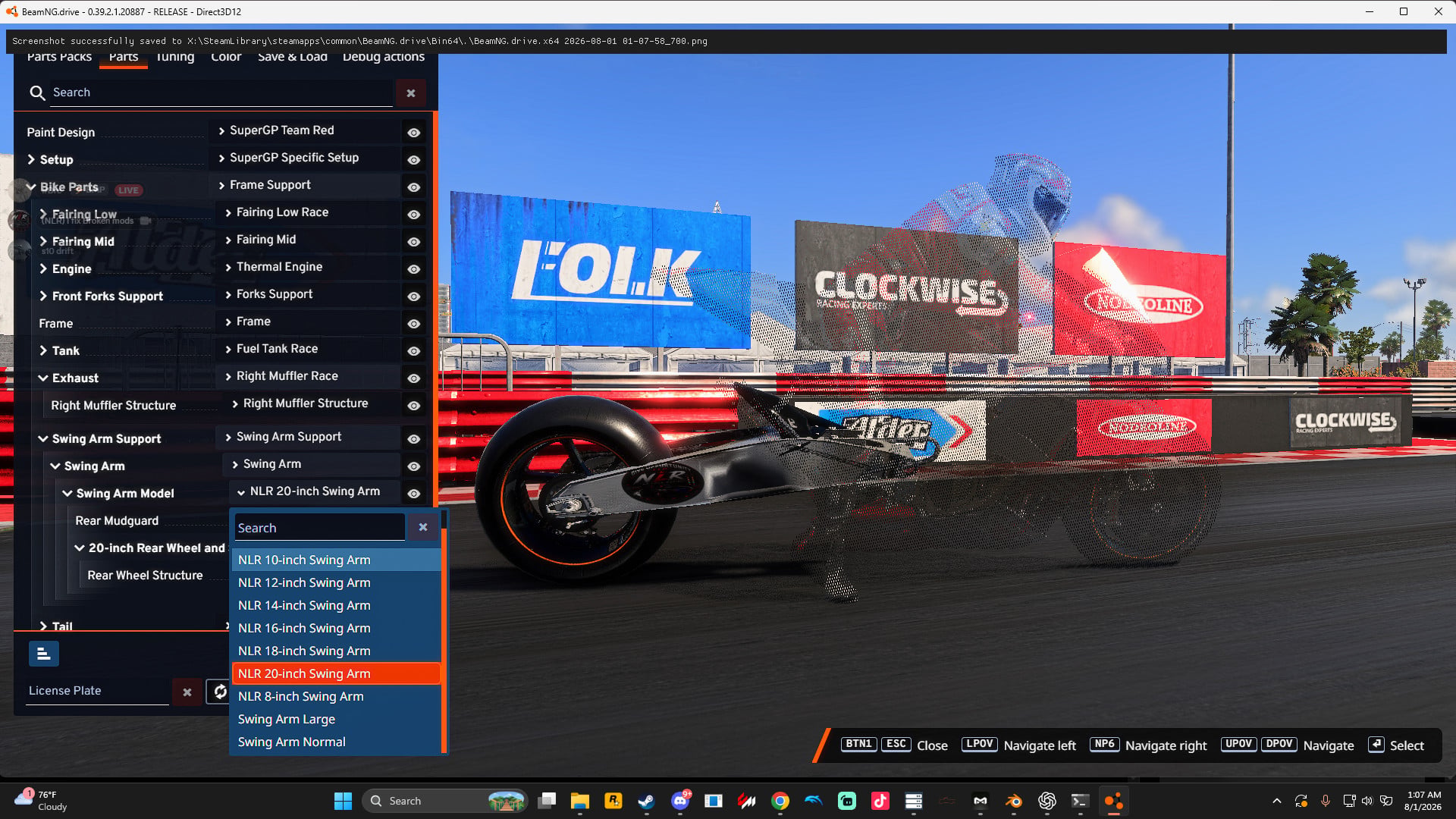This screenshot has width=1456, height=819.
Task: Open Discord from the taskbar
Action: 680,801
